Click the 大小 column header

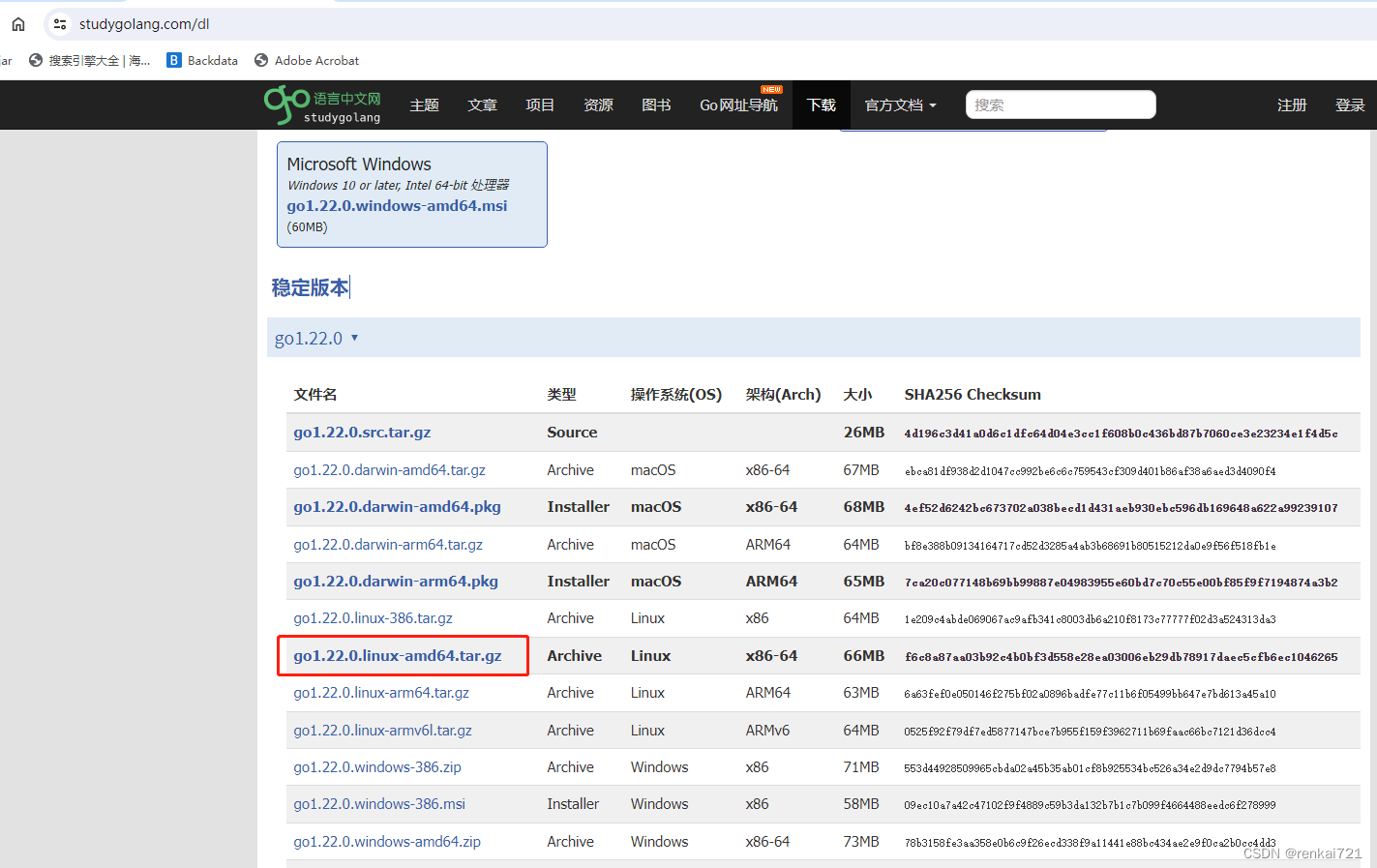click(857, 394)
